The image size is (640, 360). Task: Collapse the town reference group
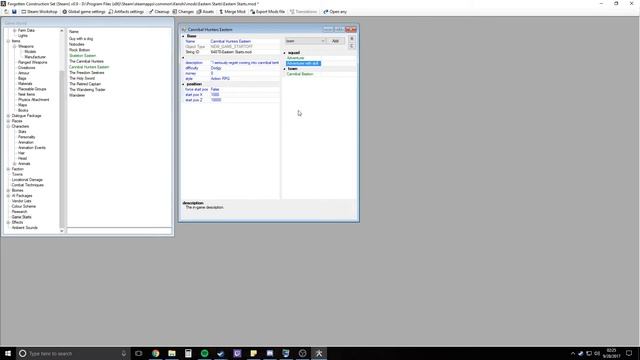285,69
